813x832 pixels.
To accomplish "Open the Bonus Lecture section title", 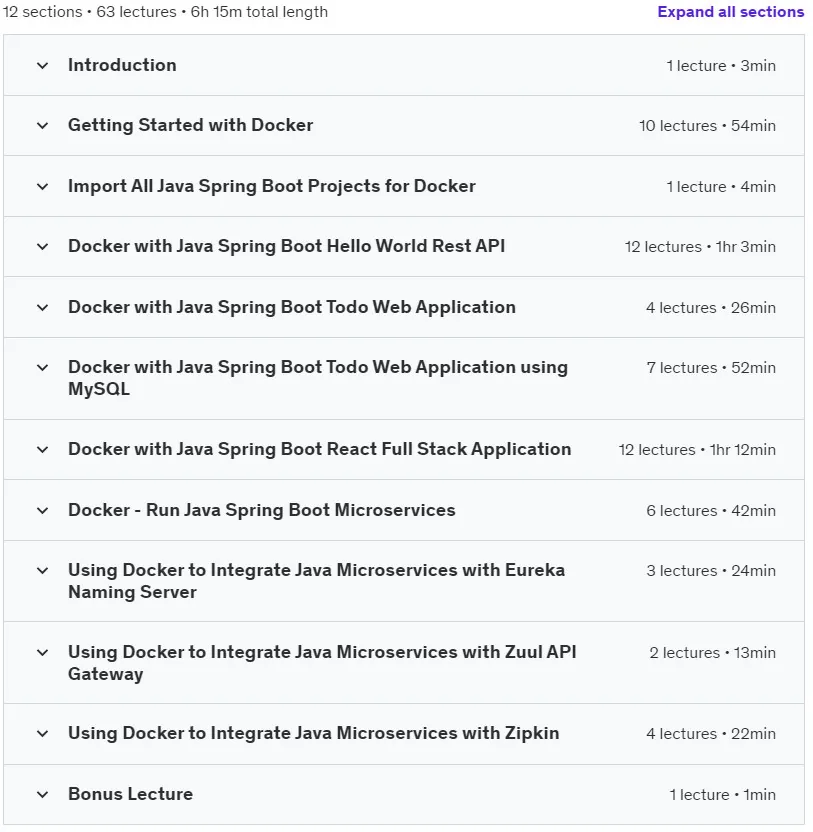I will [131, 794].
